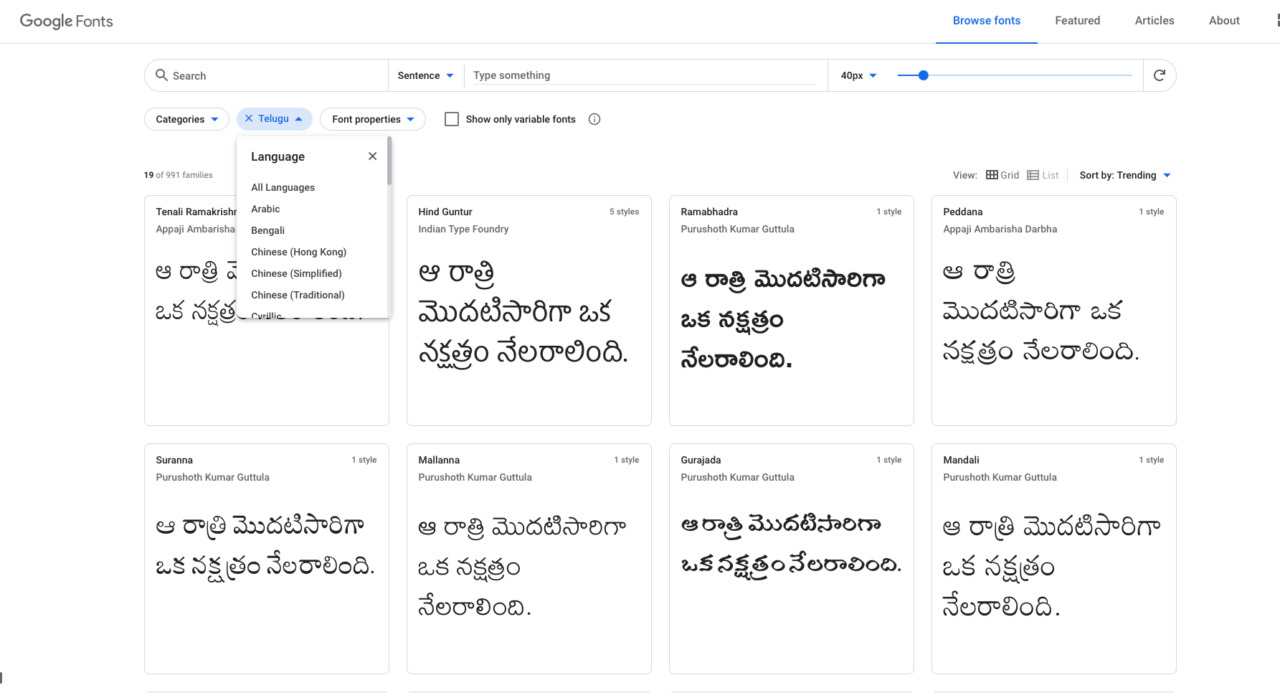Screen dimensions: 1280x693
Task: Reset preview settings with the refresh icon
Action: coord(1159,75)
